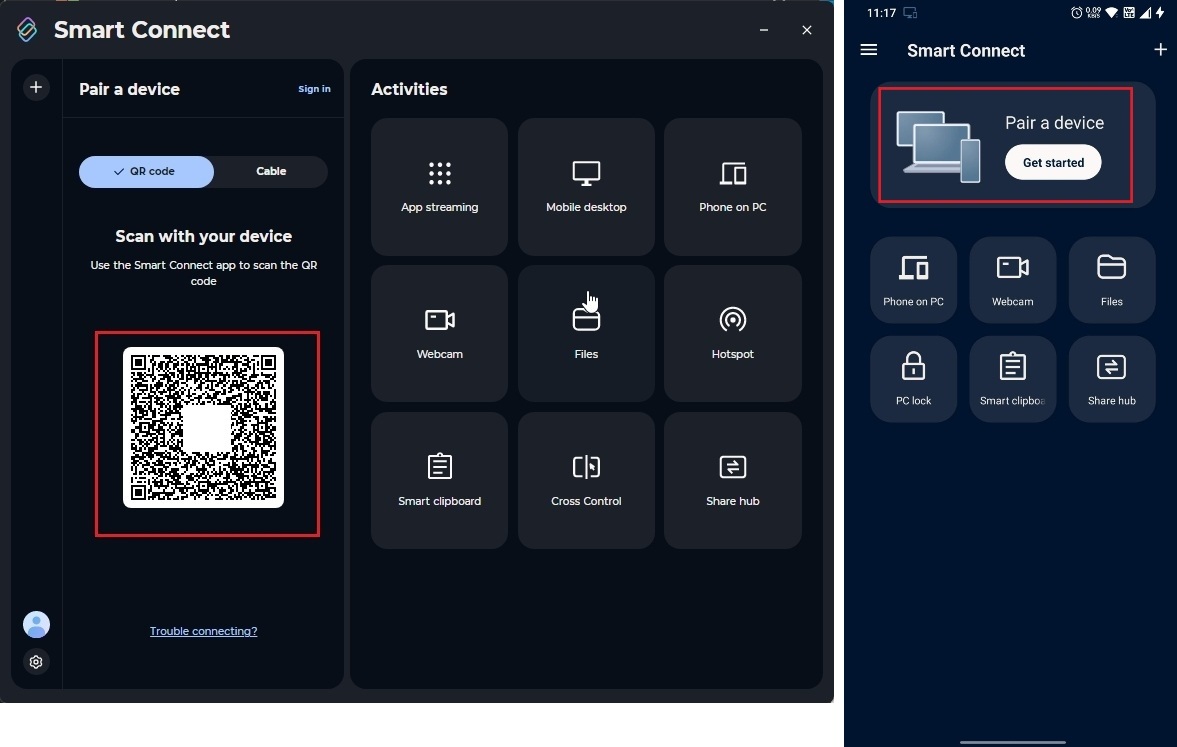The image size is (1177, 747).
Task: Tap the Get started button
Action: [x=1052, y=162]
